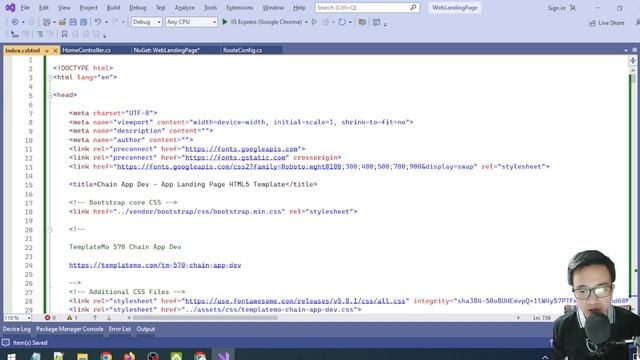Click the Bookmark toggle icon
The width and height of the screenshot is (640, 360).
64,34
